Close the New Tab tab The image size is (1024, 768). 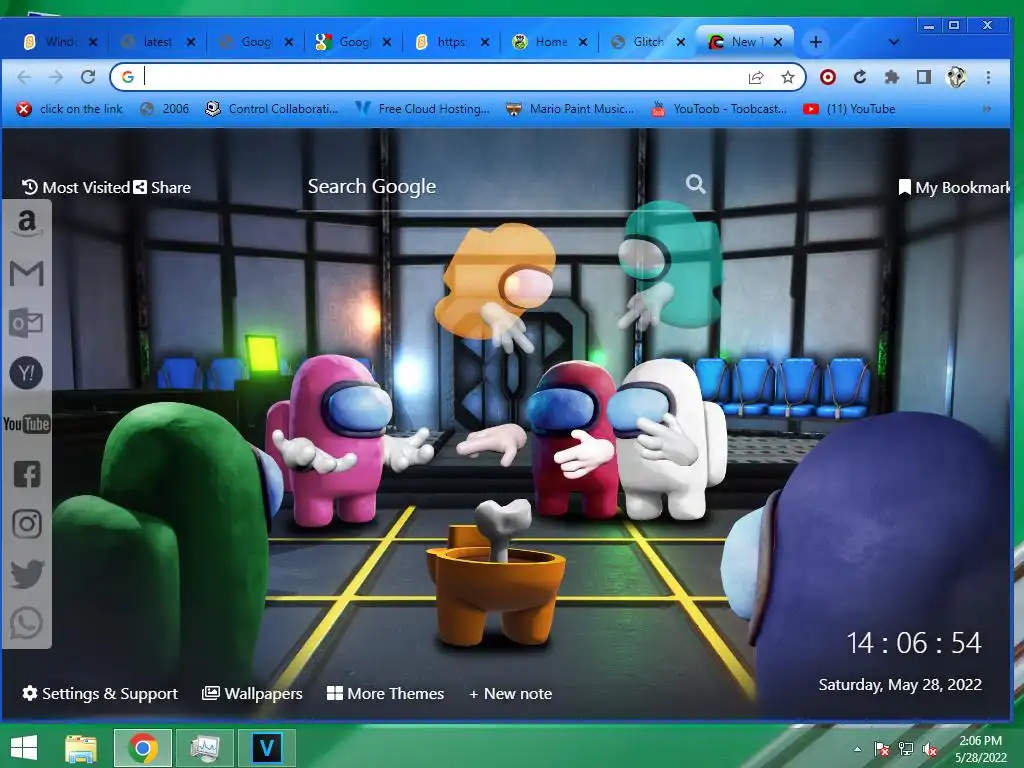coord(778,42)
